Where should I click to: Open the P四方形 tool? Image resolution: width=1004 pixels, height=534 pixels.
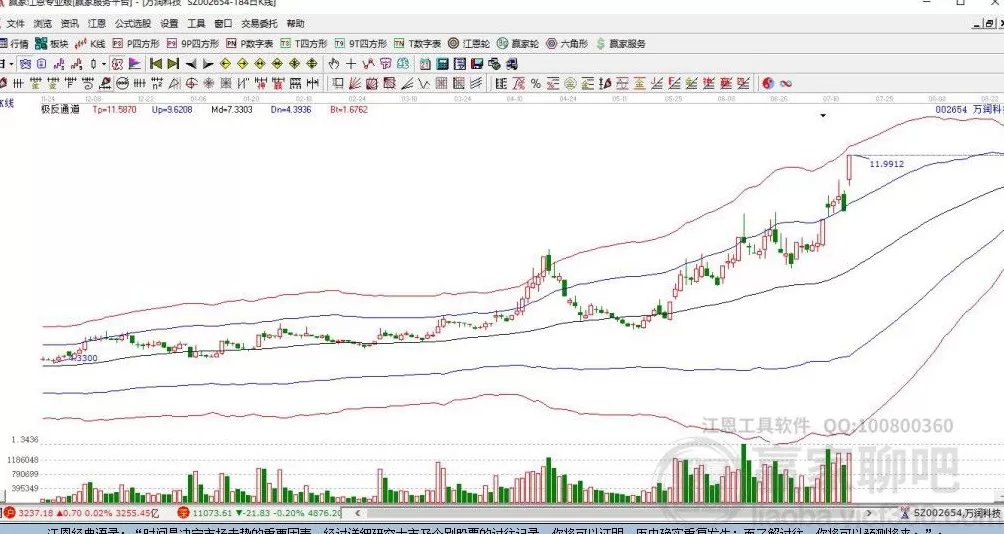[x=135, y=44]
